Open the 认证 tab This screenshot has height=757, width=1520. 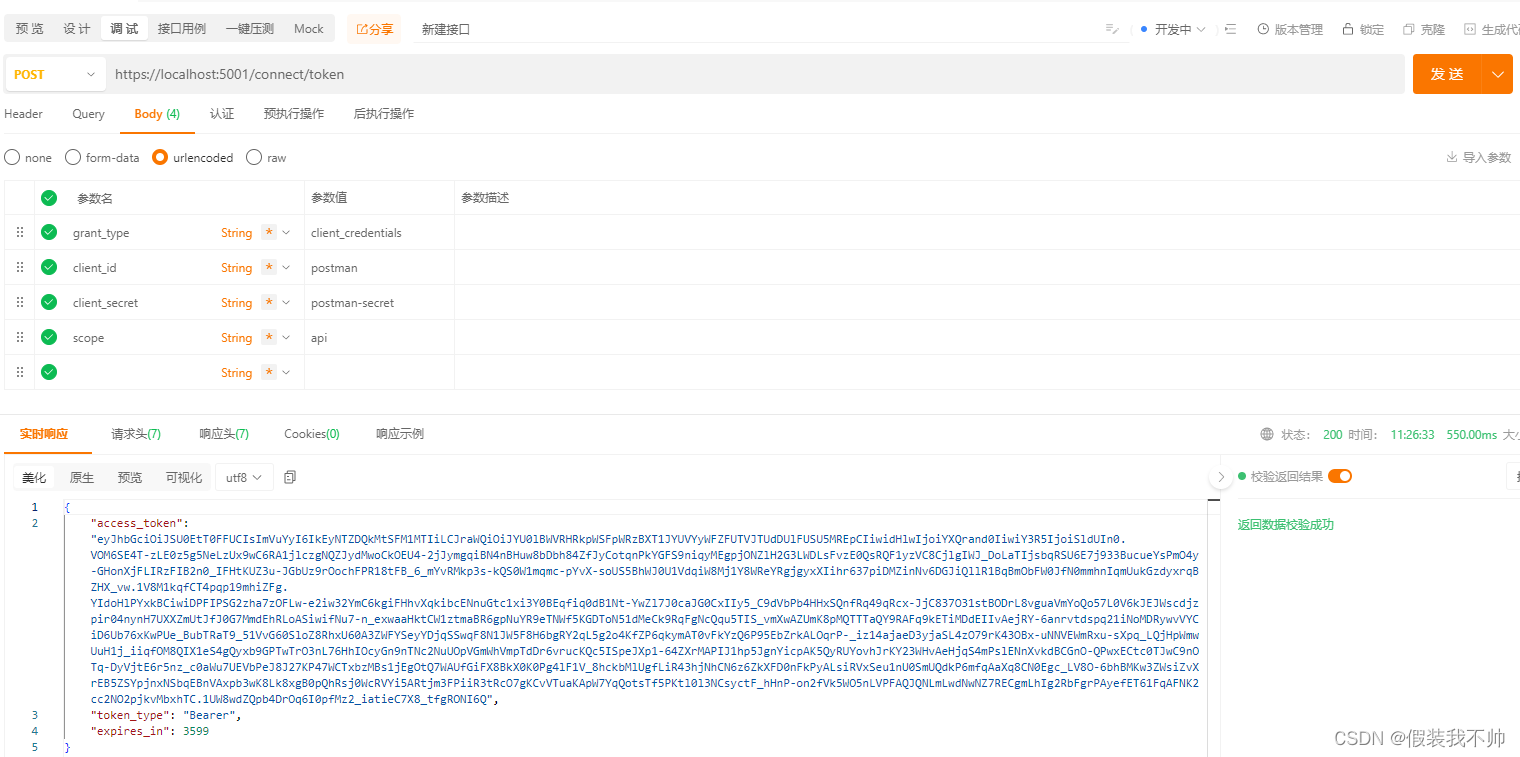[222, 114]
